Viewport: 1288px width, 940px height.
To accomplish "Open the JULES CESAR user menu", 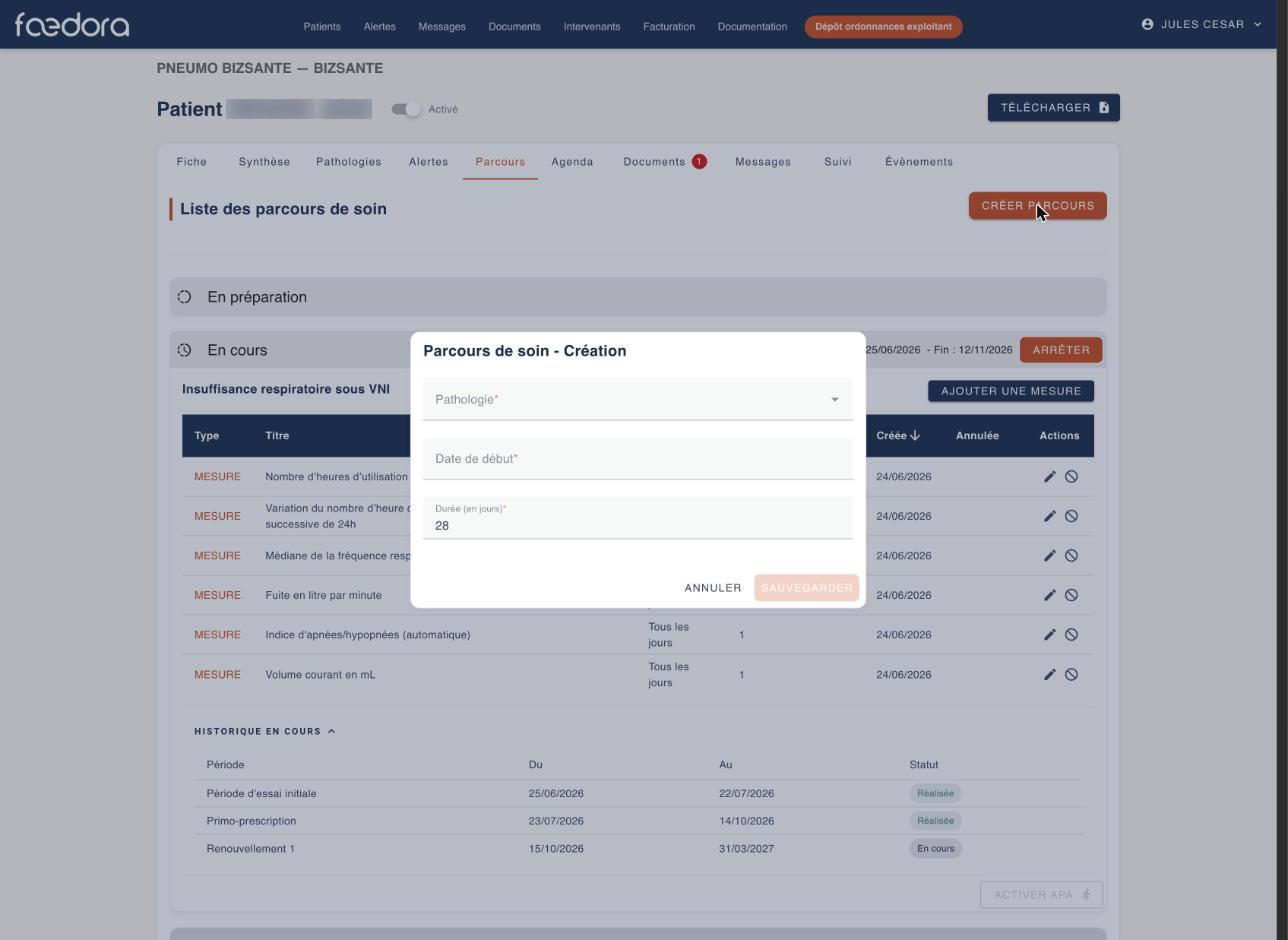I will tap(1202, 24).
